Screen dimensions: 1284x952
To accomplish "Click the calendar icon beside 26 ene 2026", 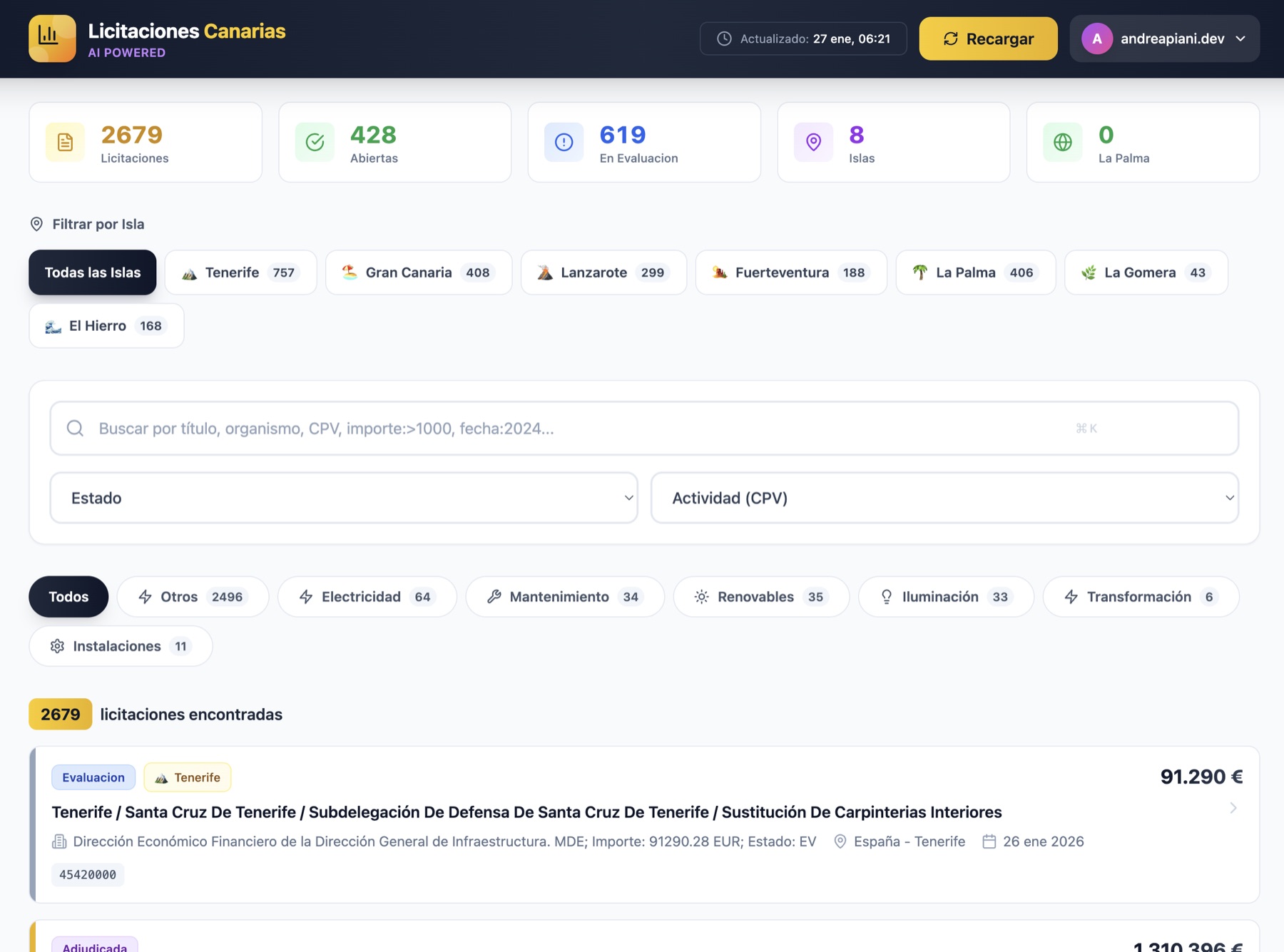I will [989, 841].
